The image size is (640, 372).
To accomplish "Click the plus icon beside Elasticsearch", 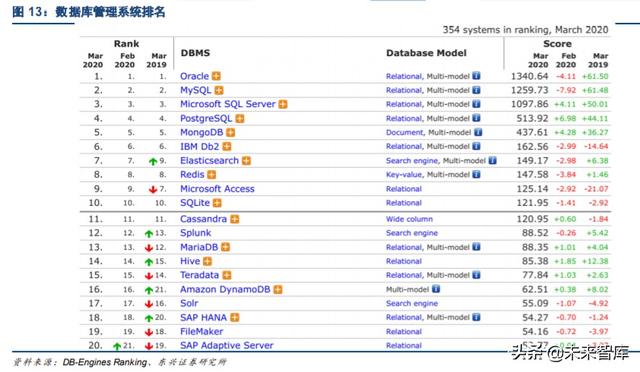I will [246, 160].
